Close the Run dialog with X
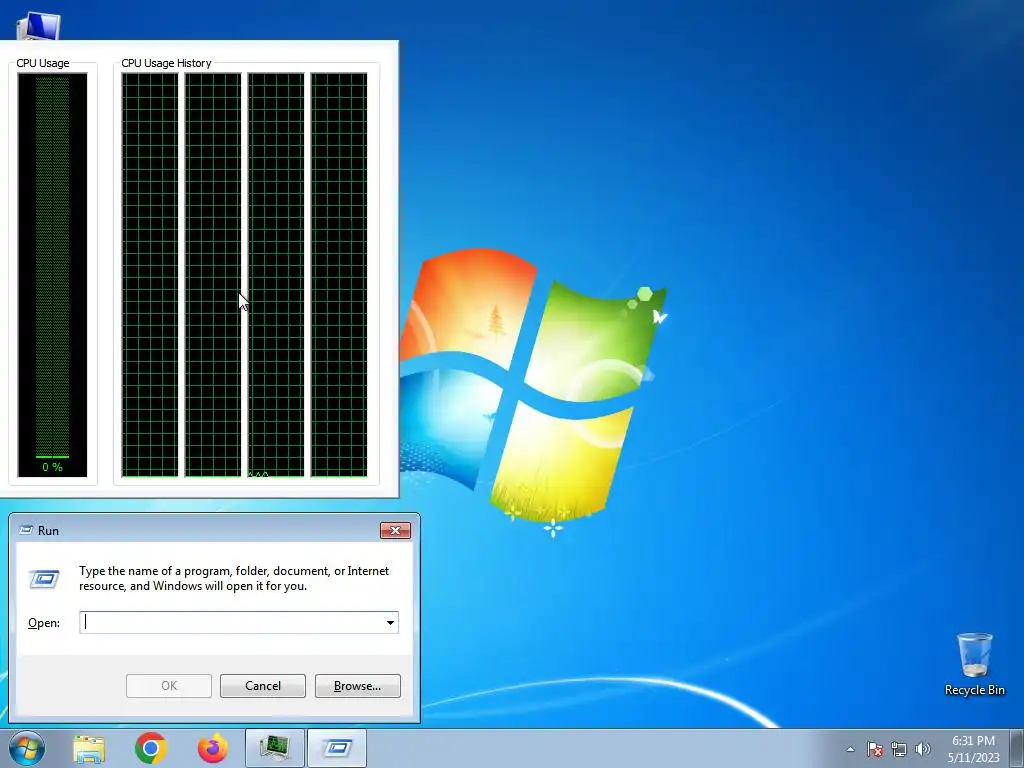 [x=395, y=530]
